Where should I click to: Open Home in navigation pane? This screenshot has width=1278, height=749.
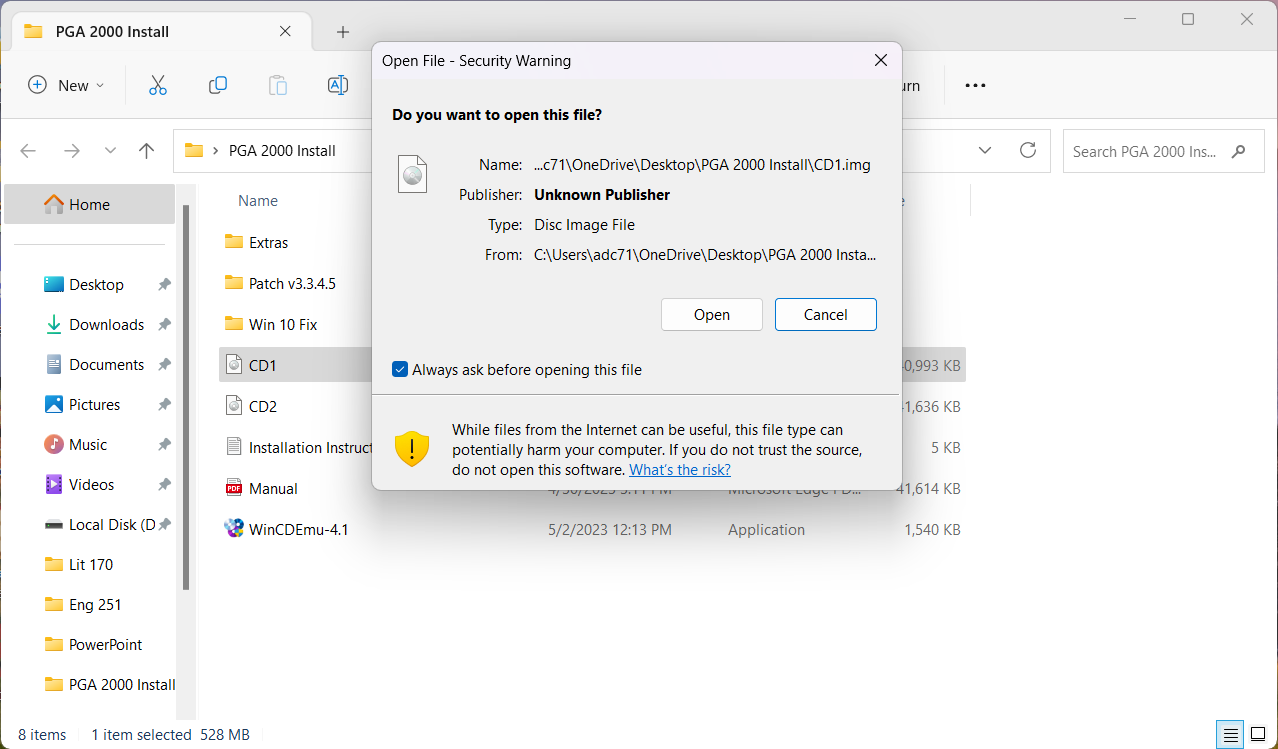point(90,204)
